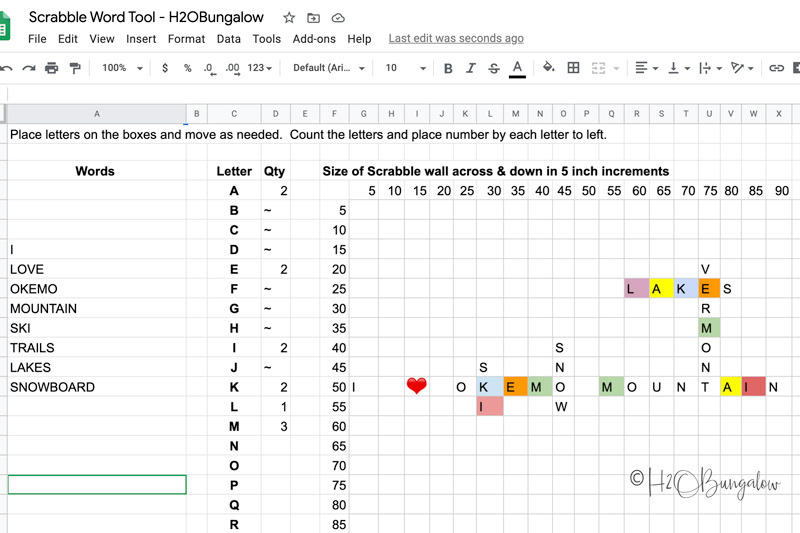Open the text color picker
This screenshot has height=533, width=800.
point(517,68)
